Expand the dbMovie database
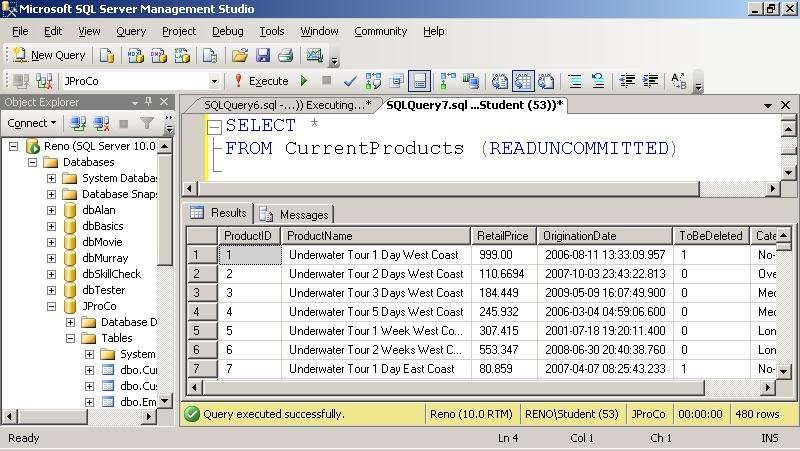 tap(52, 242)
